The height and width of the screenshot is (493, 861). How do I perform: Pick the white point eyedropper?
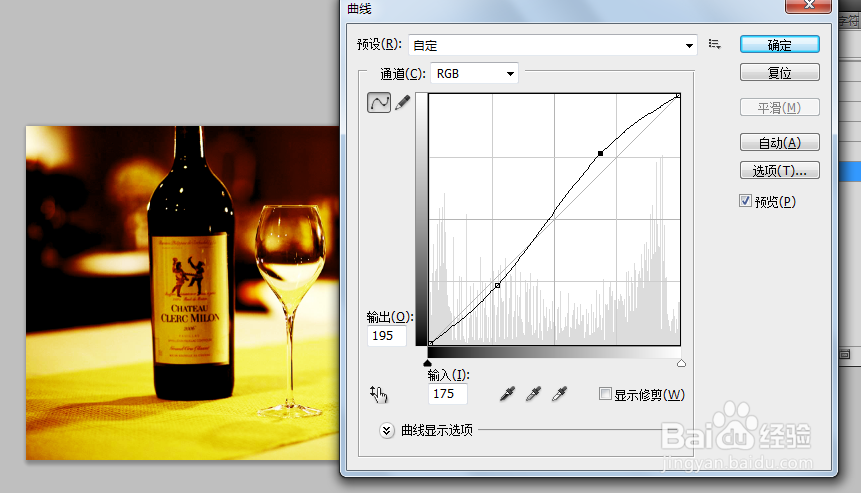[559, 394]
